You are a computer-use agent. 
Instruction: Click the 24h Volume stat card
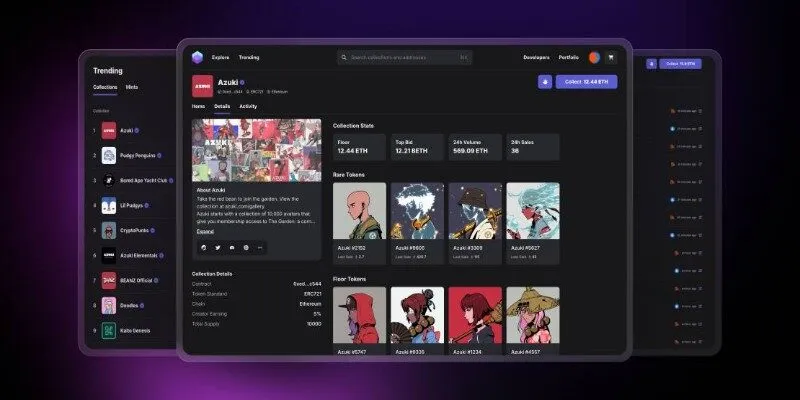(475, 147)
